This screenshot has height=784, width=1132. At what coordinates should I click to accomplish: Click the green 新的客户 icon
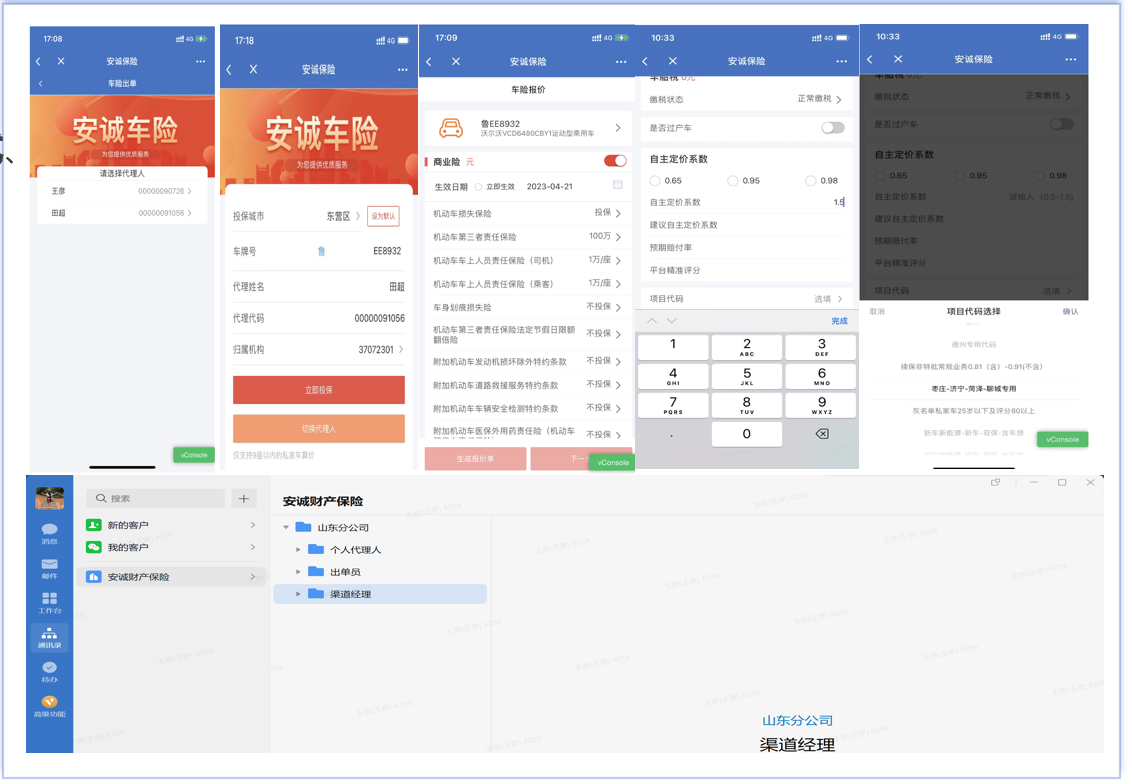(93, 525)
